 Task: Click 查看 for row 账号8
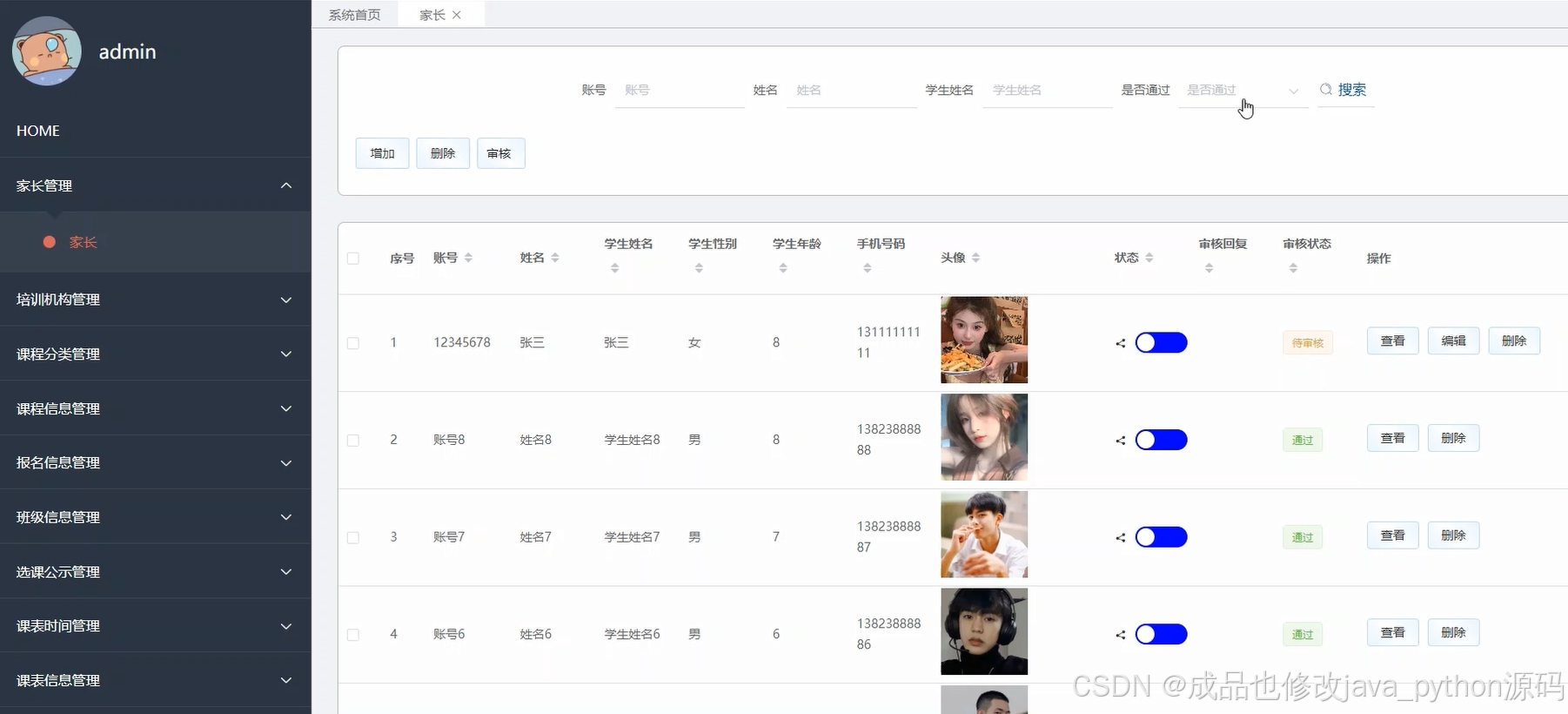[x=1393, y=438]
